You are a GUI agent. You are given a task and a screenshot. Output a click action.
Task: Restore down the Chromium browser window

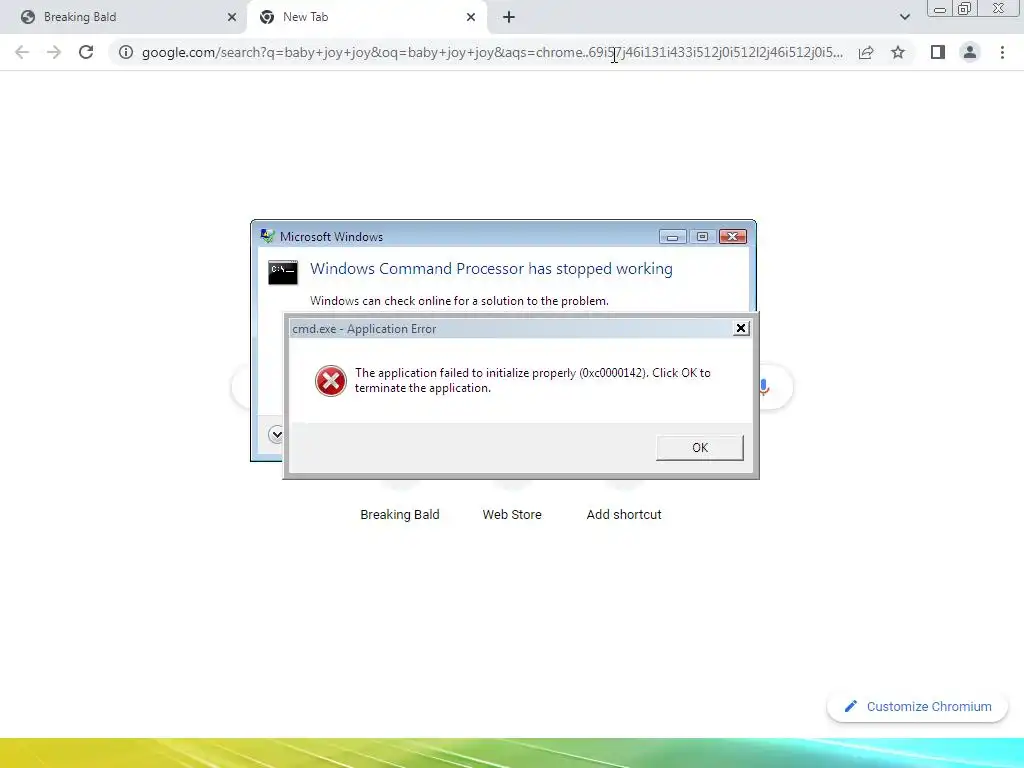[964, 9]
